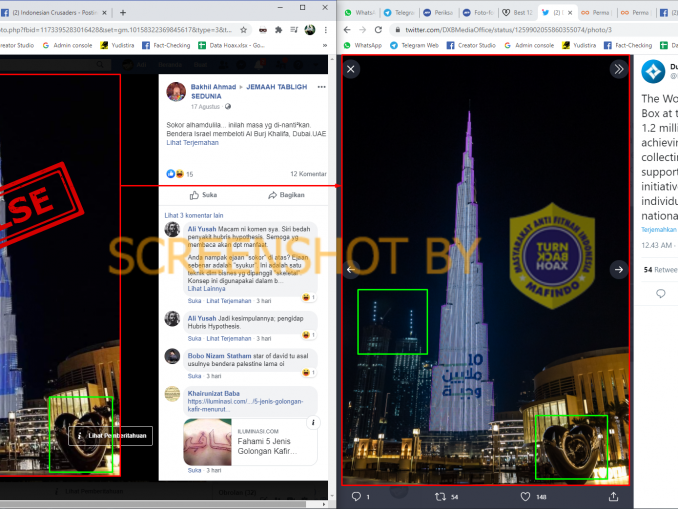Open the 'Fahami 5 Jenis Golongan Kafir' article thumbnail

(x=208, y=442)
